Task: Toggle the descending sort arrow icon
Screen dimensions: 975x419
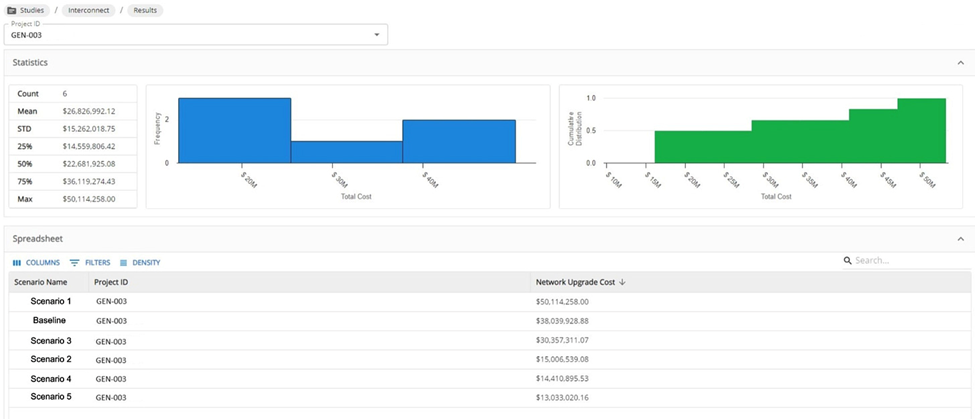Action: [622, 282]
